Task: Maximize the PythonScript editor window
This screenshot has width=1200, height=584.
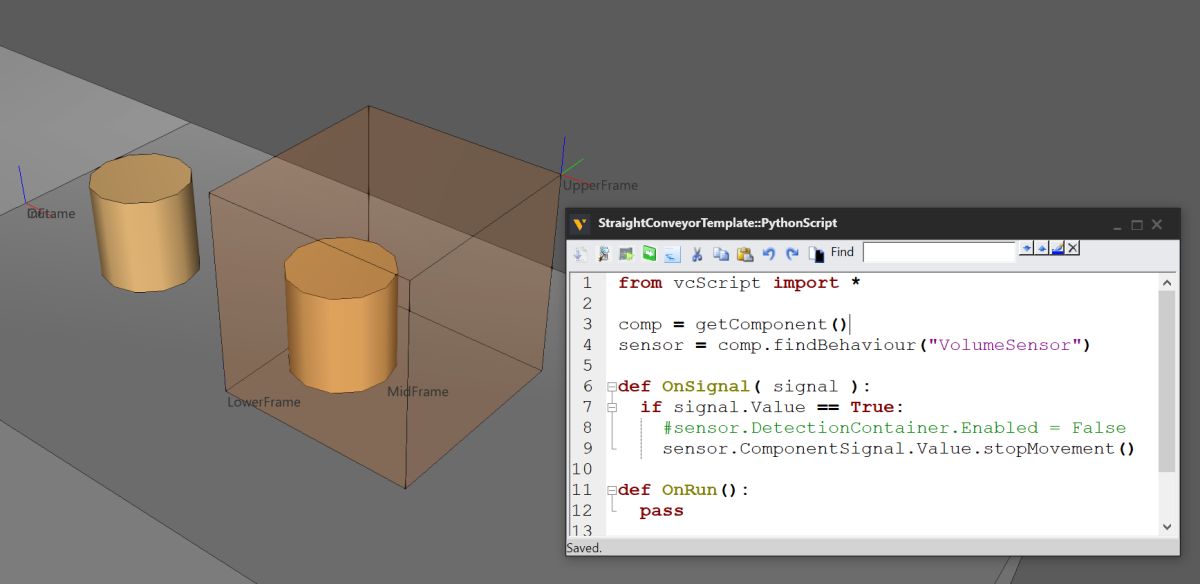Action: coord(1137,225)
